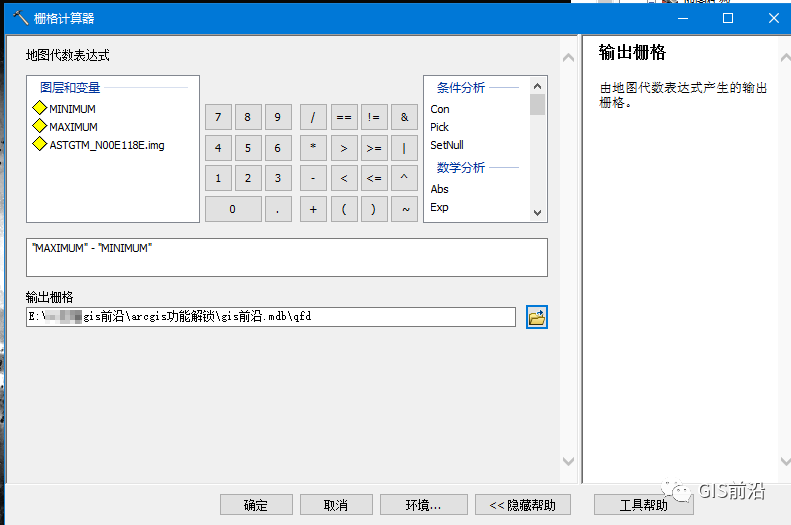Click help panel scroll up arrow
Viewport: 791px width, 525px height.
(x=785, y=57)
